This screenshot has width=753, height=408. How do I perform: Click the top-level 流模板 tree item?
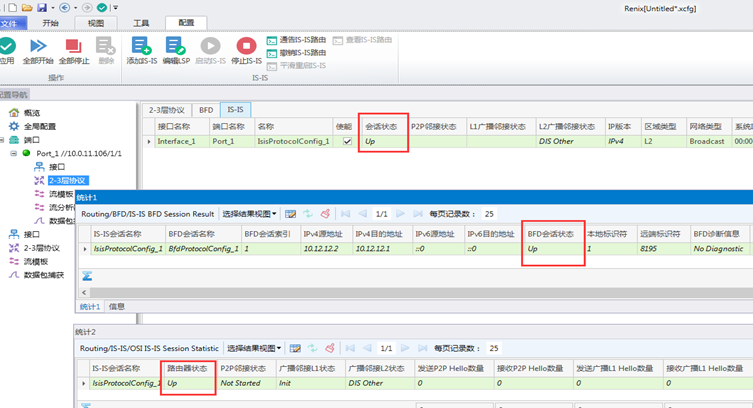coord(36,262)
